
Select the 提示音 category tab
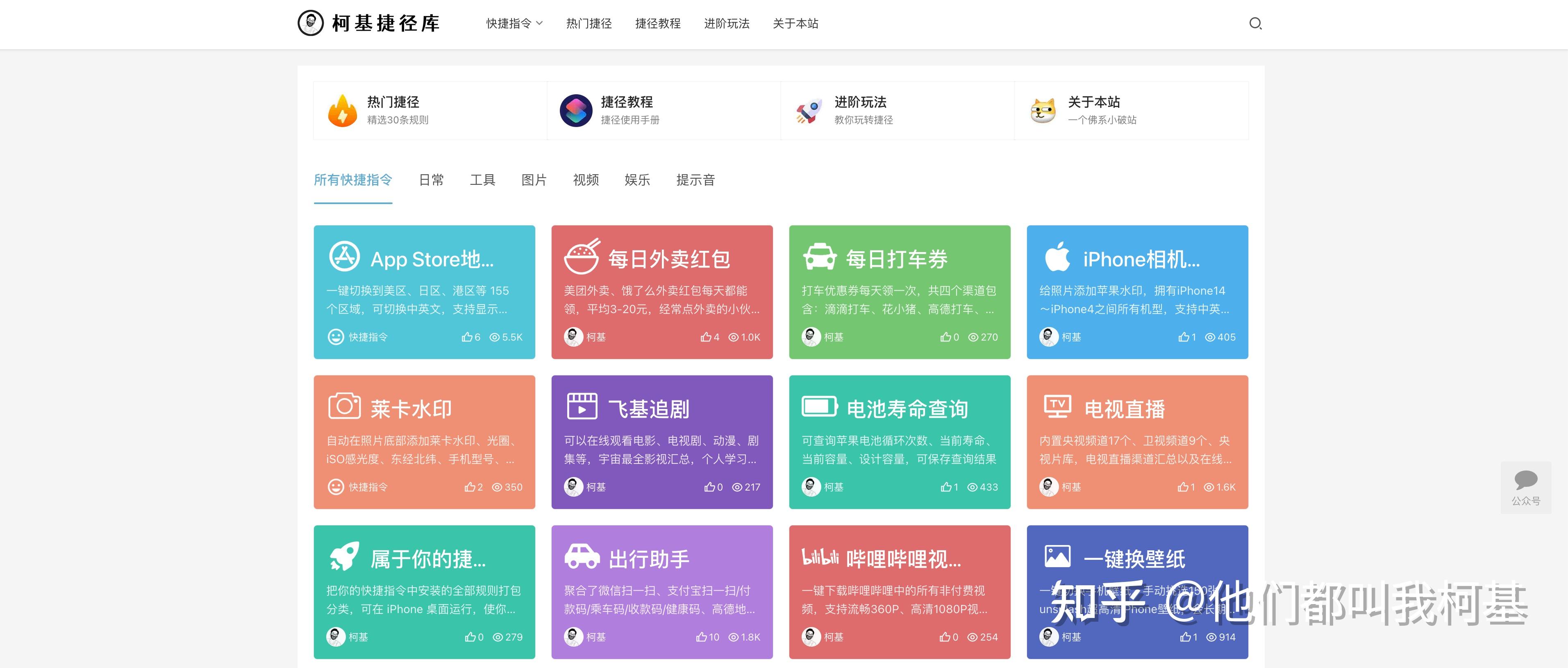(695, 180)
